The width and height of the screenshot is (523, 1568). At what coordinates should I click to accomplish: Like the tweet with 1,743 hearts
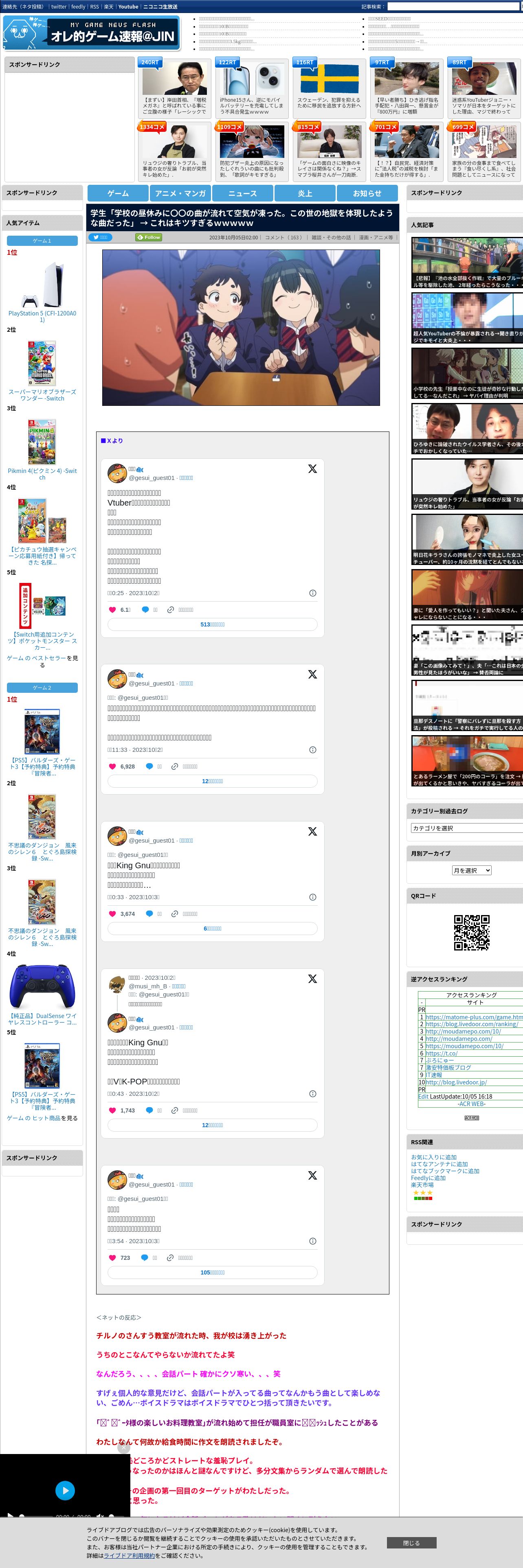pyautogui.click(x=112, y=1110)
